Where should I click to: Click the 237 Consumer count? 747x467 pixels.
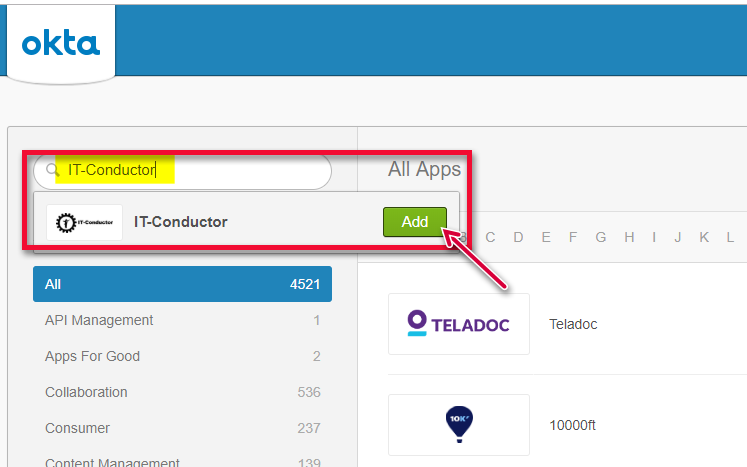pos(309,428)
